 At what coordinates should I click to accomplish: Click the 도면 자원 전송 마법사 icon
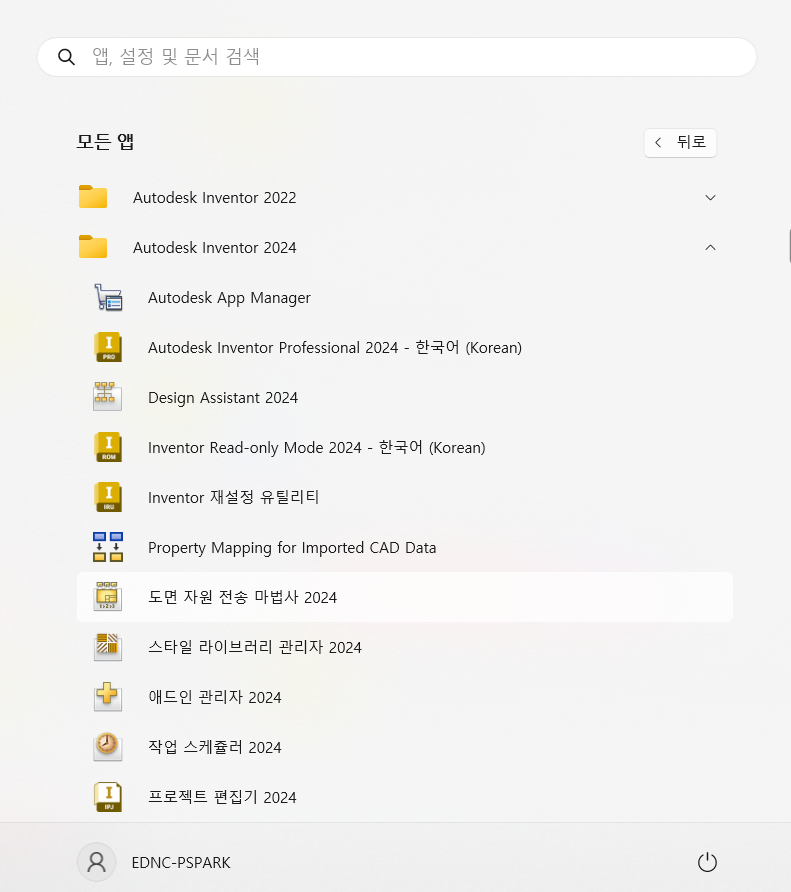pyautogui.click(x=108, y=596)
